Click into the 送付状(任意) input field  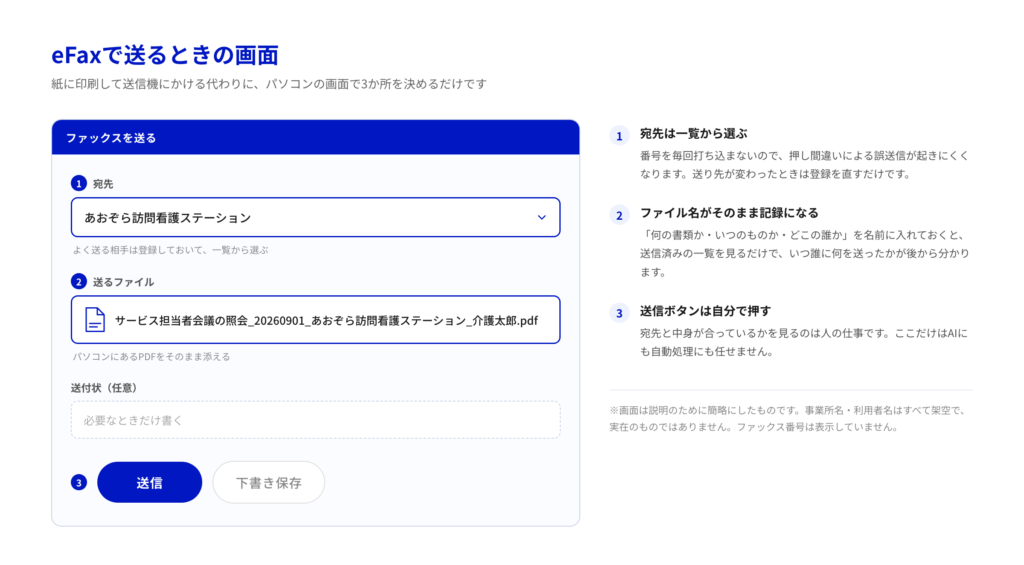pos(315,420)
